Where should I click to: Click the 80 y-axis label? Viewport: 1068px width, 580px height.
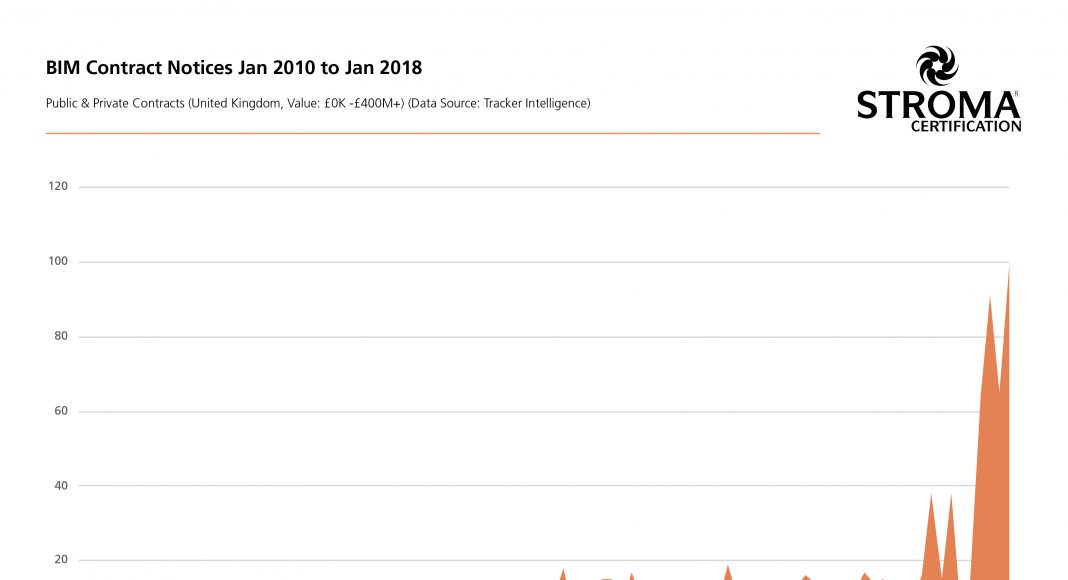61,337
